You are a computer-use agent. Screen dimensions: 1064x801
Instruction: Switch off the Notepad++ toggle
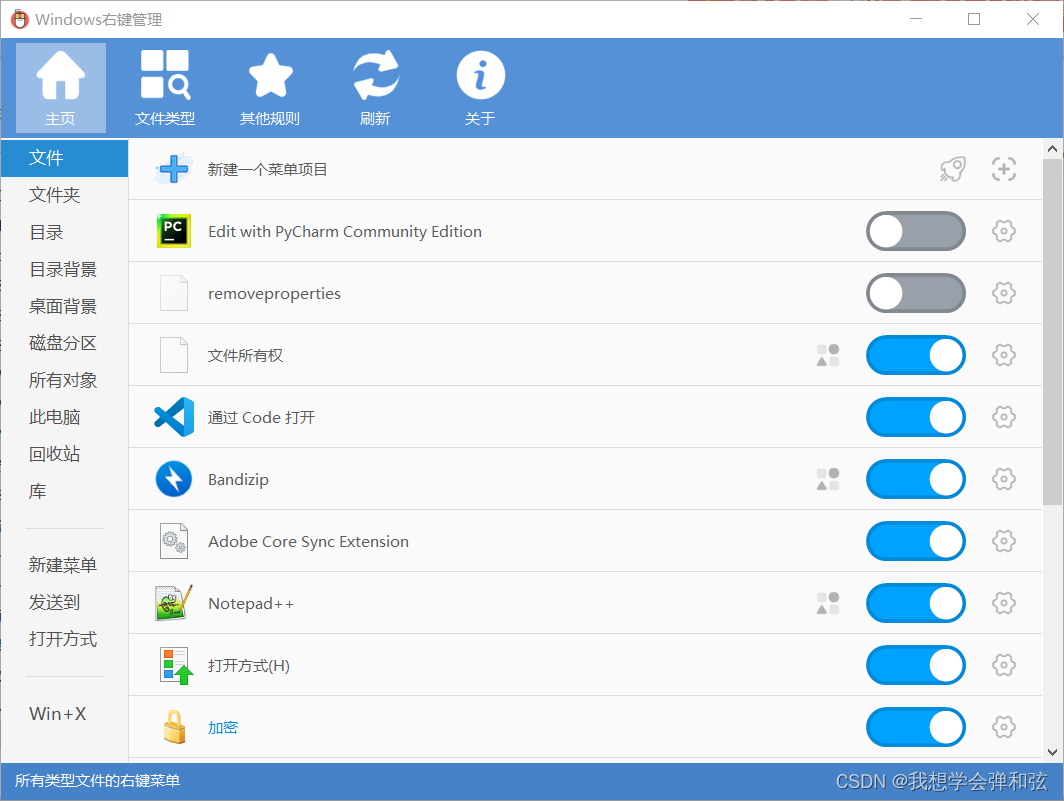[915, 603]
